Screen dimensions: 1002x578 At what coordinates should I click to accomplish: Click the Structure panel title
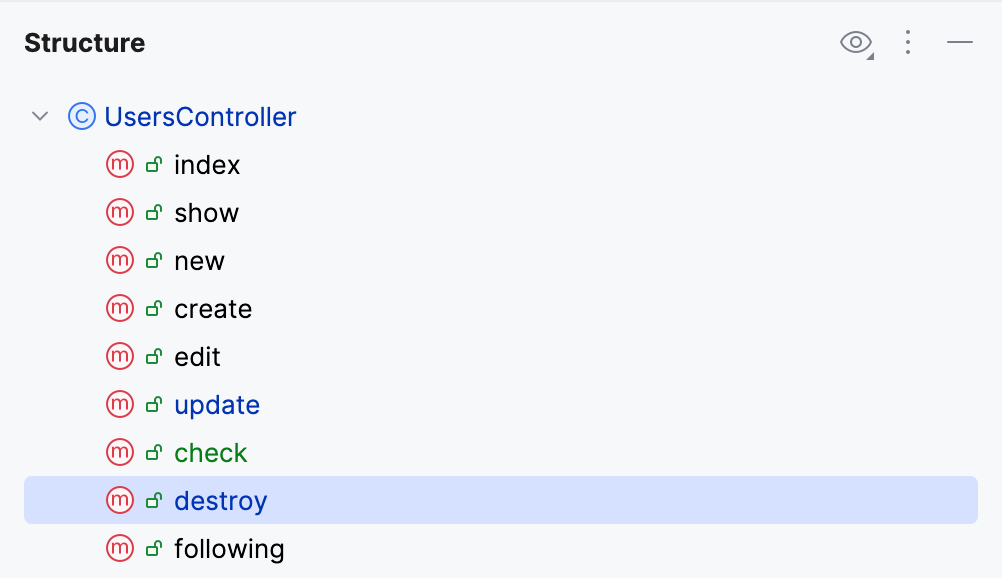click(x=84, y=43)
